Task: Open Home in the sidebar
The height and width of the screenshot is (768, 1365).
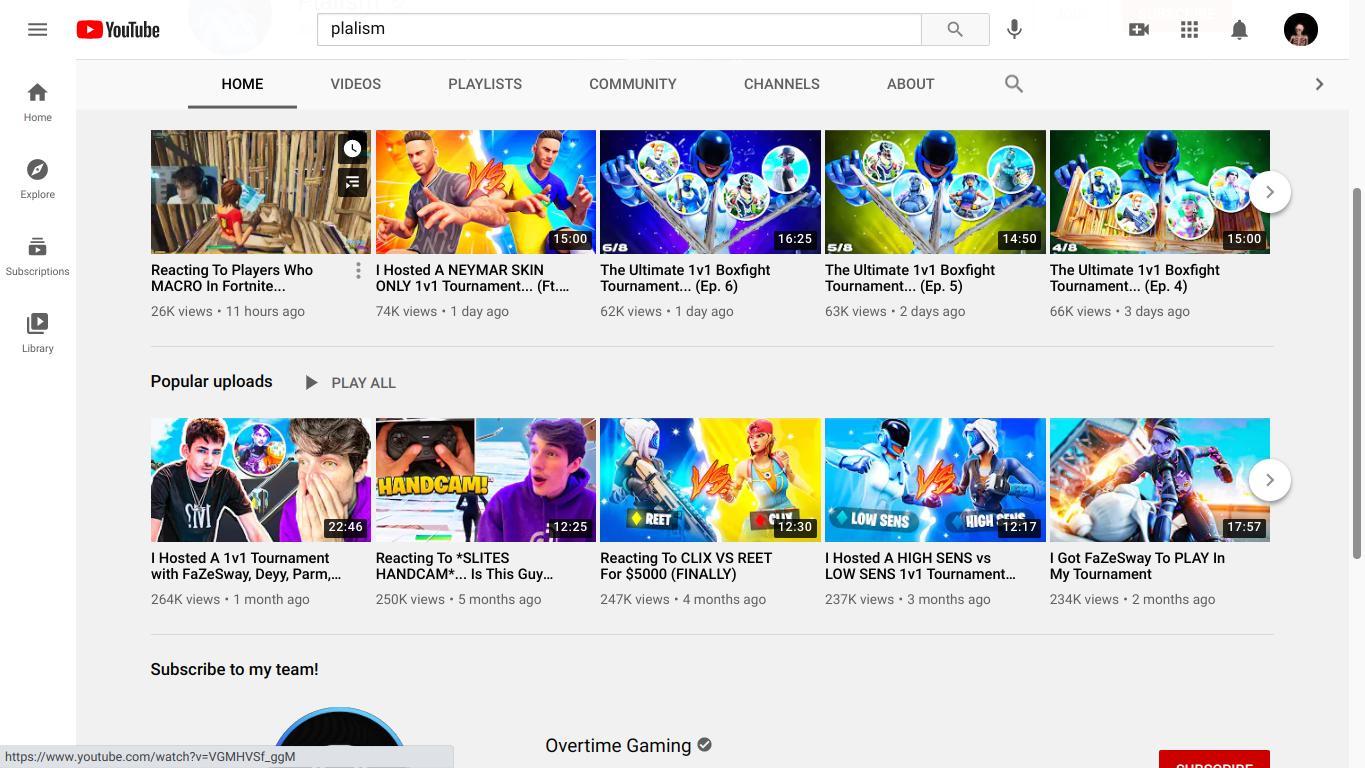Action: [x=37, y=102]
